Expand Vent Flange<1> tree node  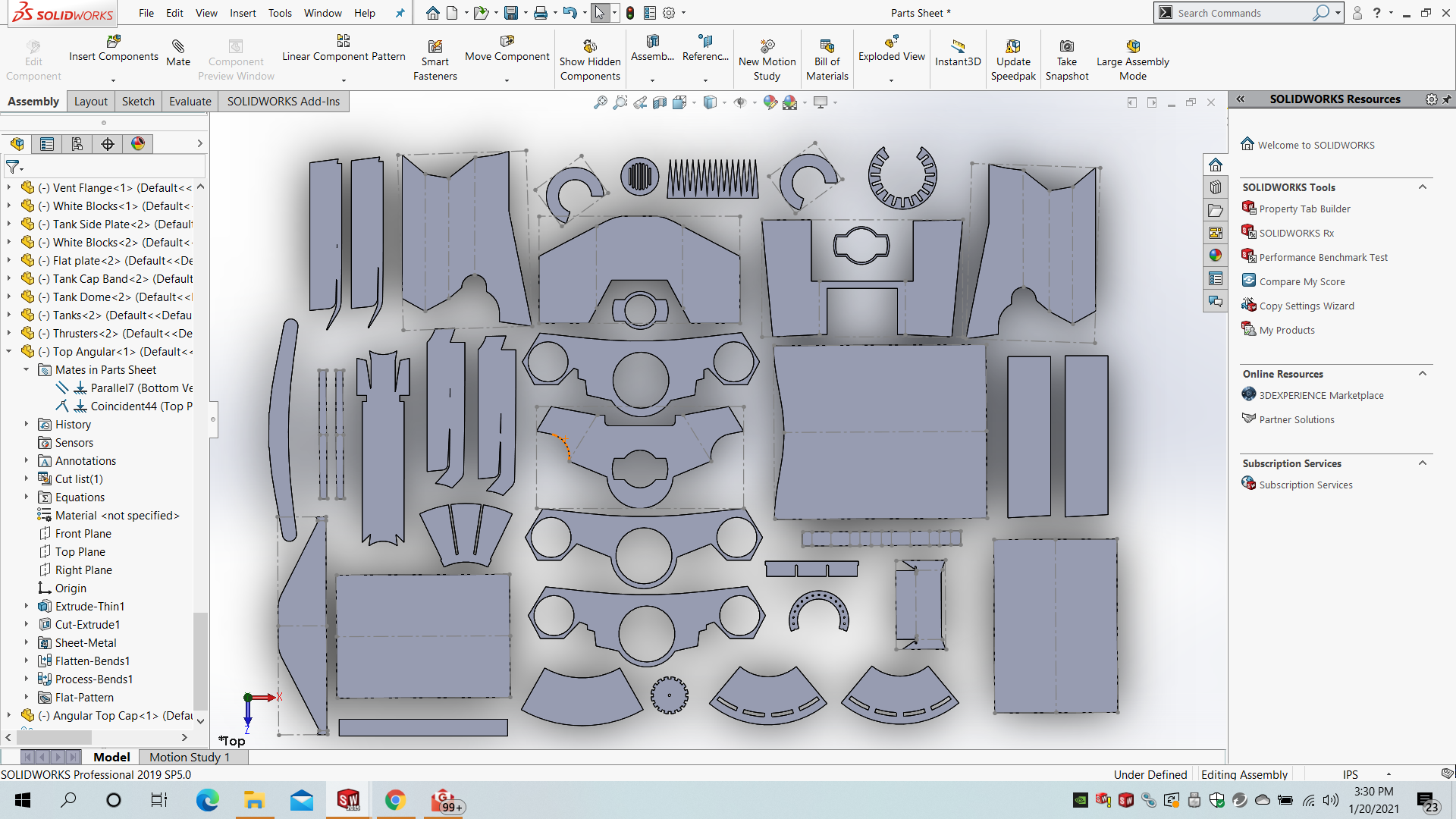tap(8, 187)
